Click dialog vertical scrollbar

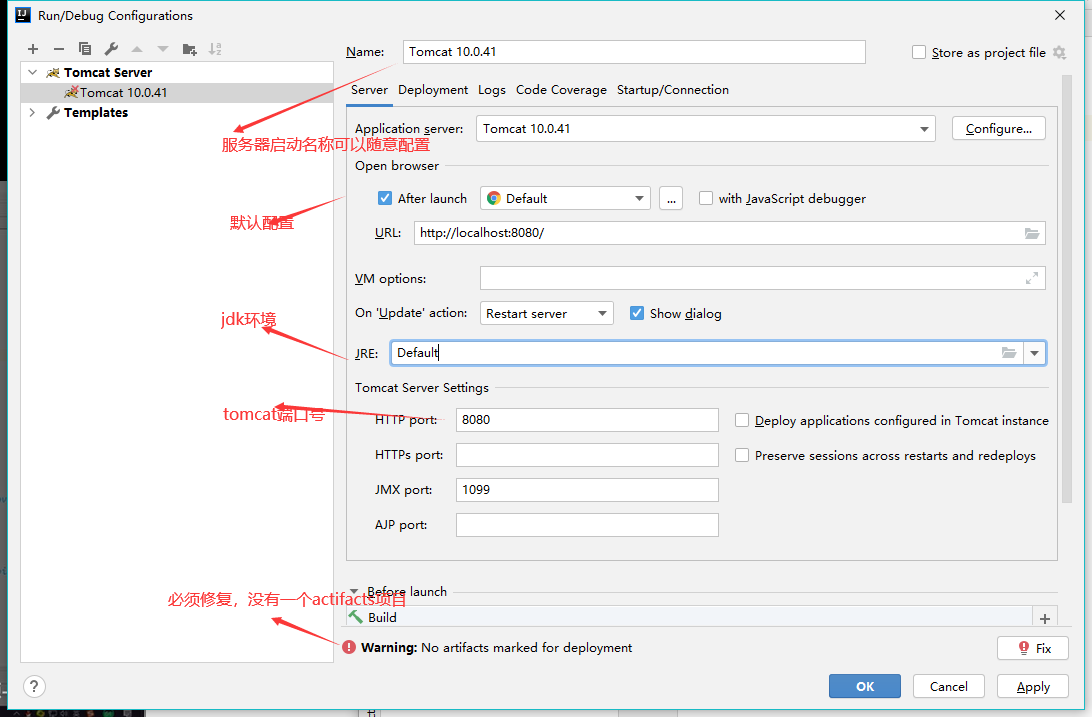click(x=1067, y=289)
